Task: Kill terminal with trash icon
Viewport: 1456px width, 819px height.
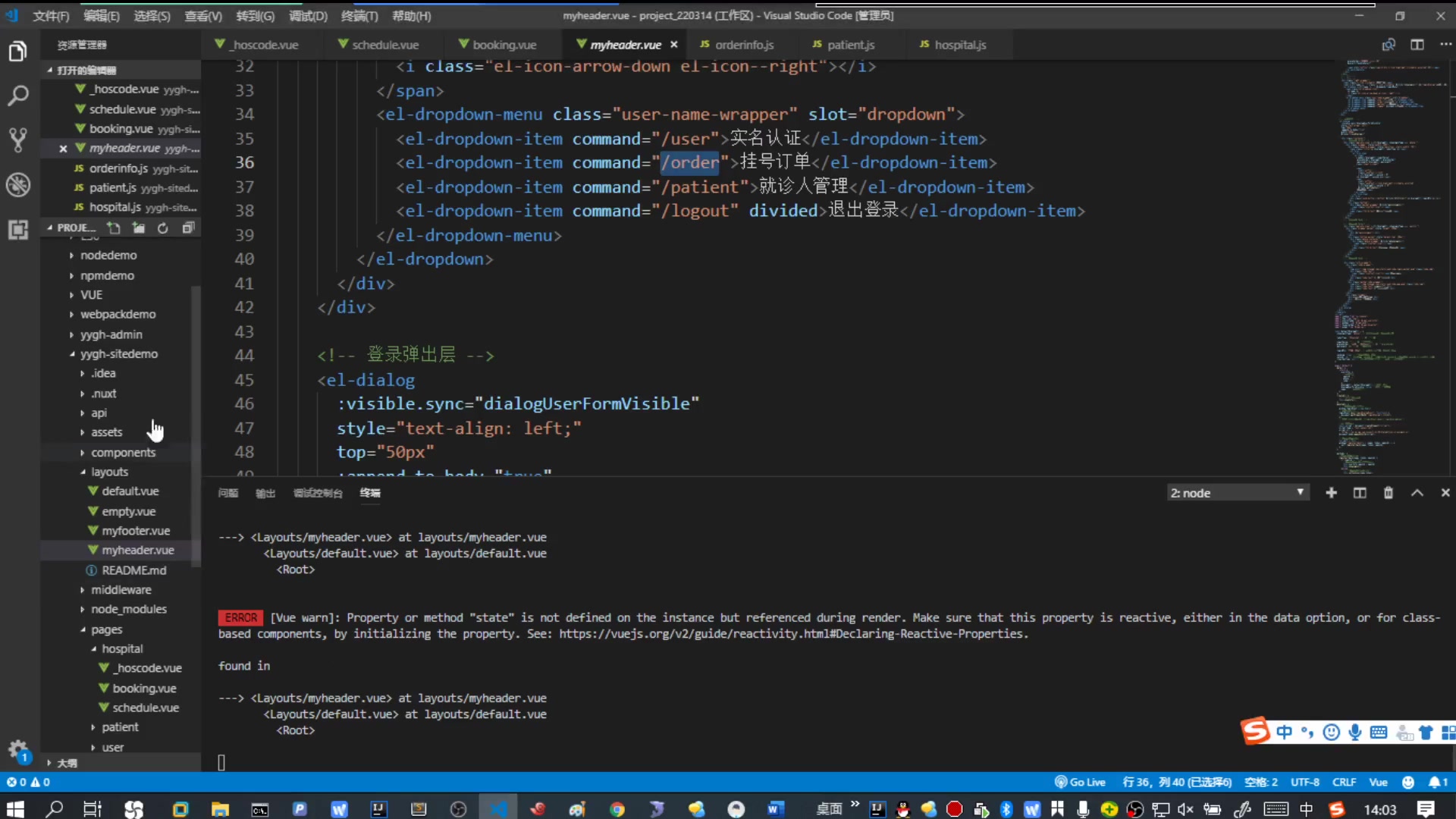Action: point(1389,493)
